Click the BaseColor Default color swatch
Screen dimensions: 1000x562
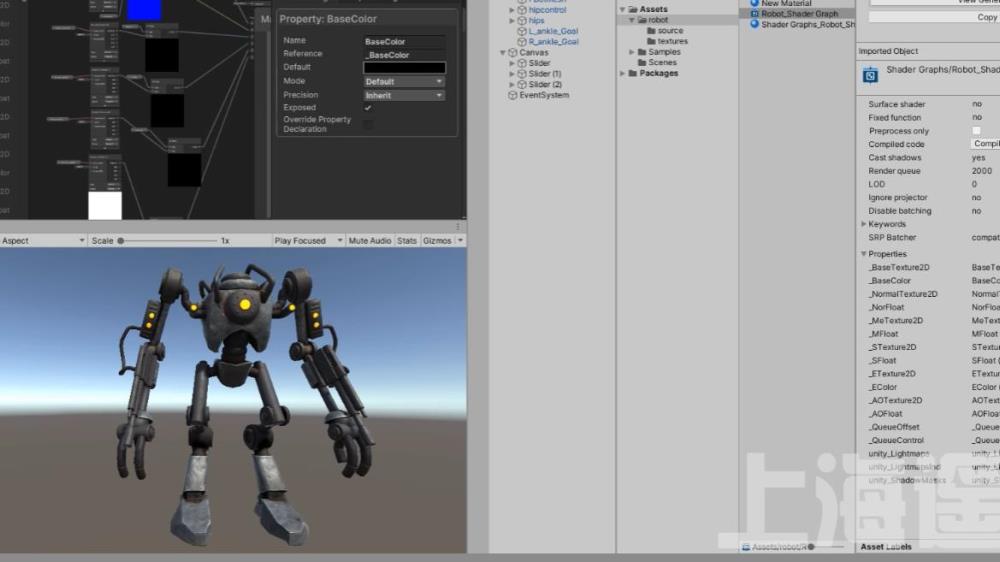(404, 68)
